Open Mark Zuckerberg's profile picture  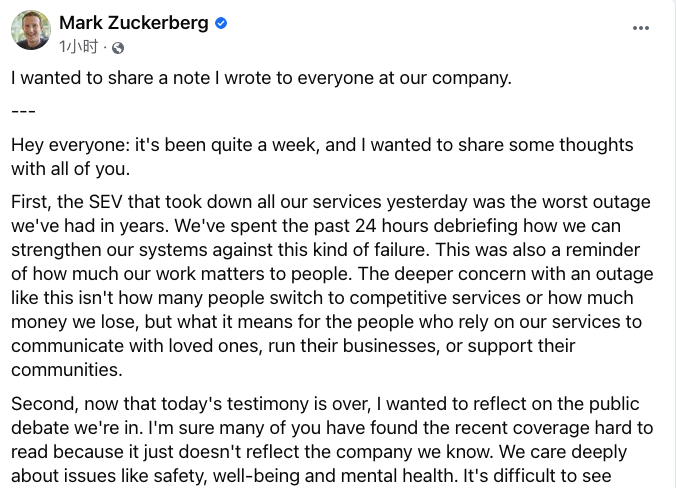[x=31, y=31]
